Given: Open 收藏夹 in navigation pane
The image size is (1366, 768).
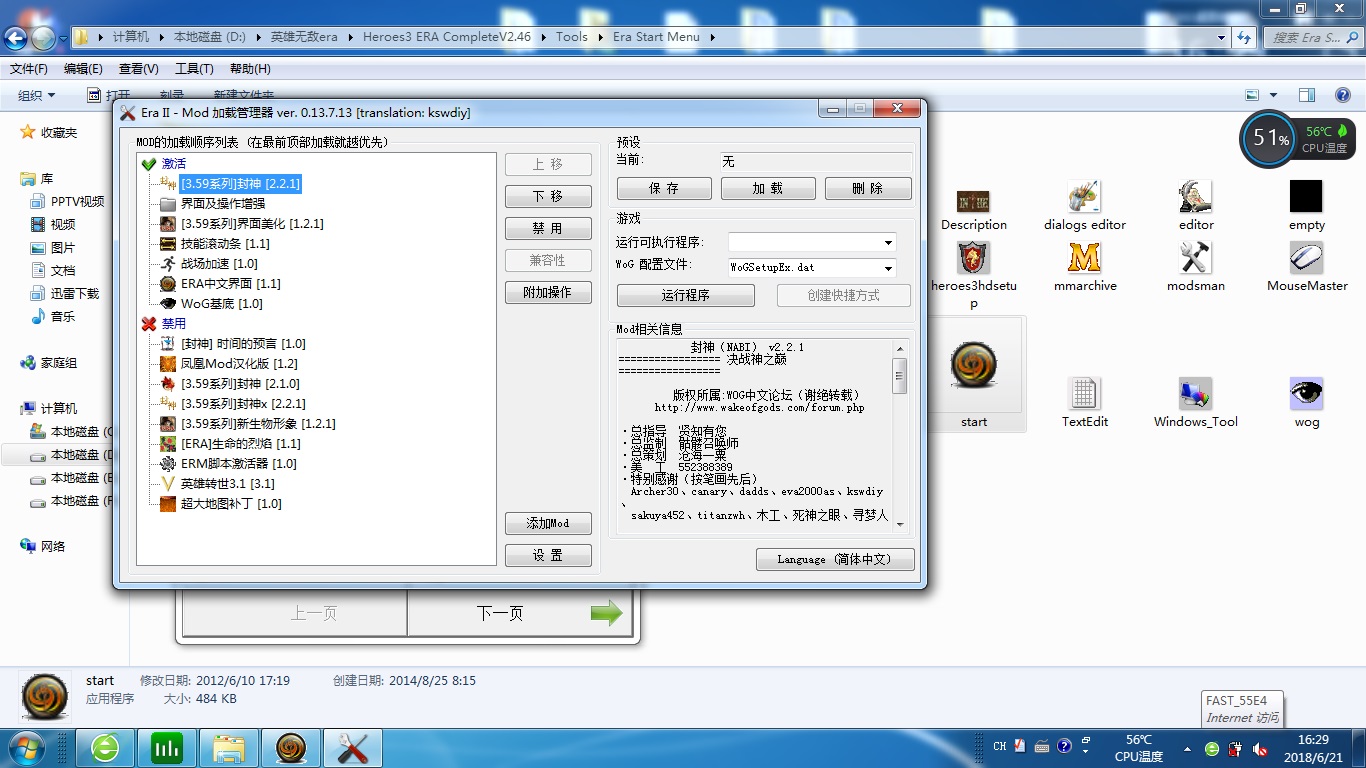Looking at the screenshot, I should click(x=59, y=132).
